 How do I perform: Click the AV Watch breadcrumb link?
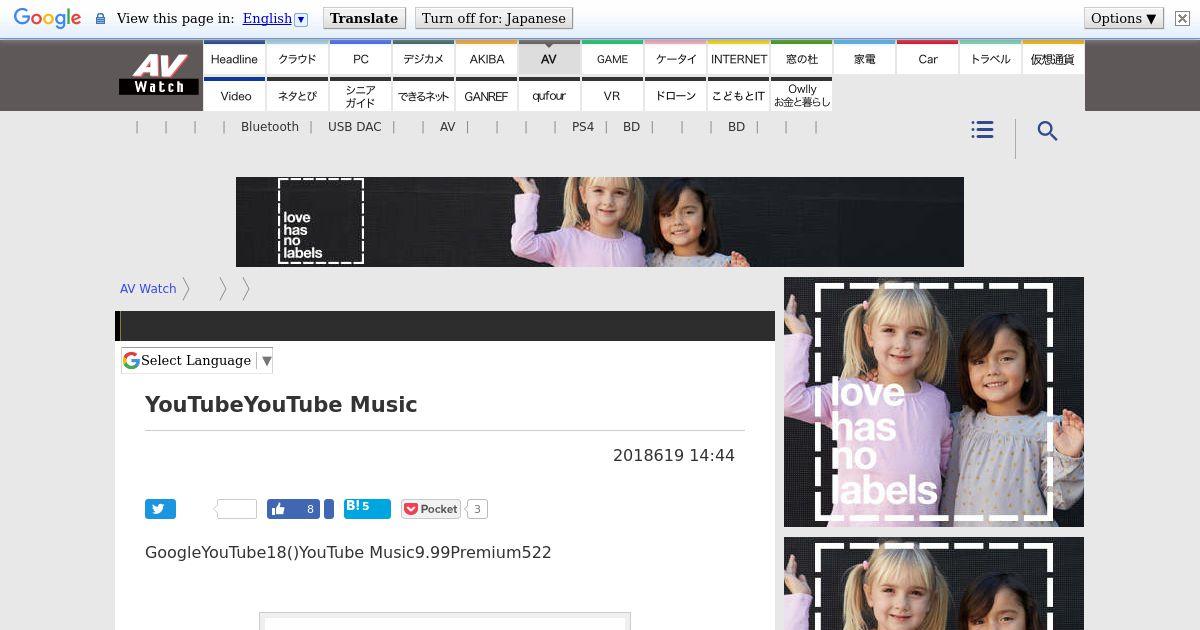(148, 289)
